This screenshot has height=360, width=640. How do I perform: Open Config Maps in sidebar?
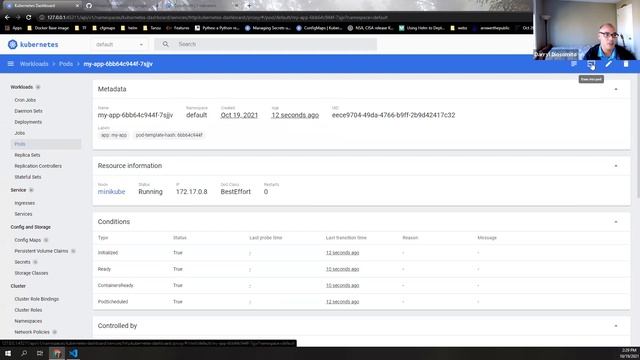28,240
